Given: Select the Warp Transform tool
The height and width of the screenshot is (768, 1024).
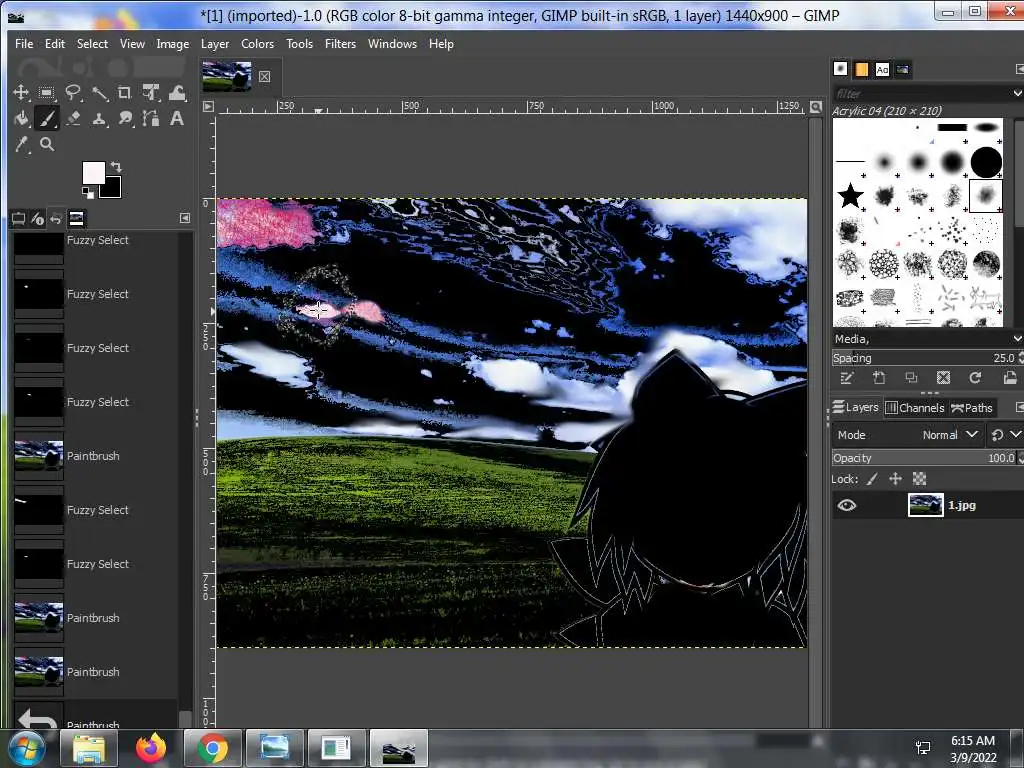Looking at the screenshot, I should point(177,93).
